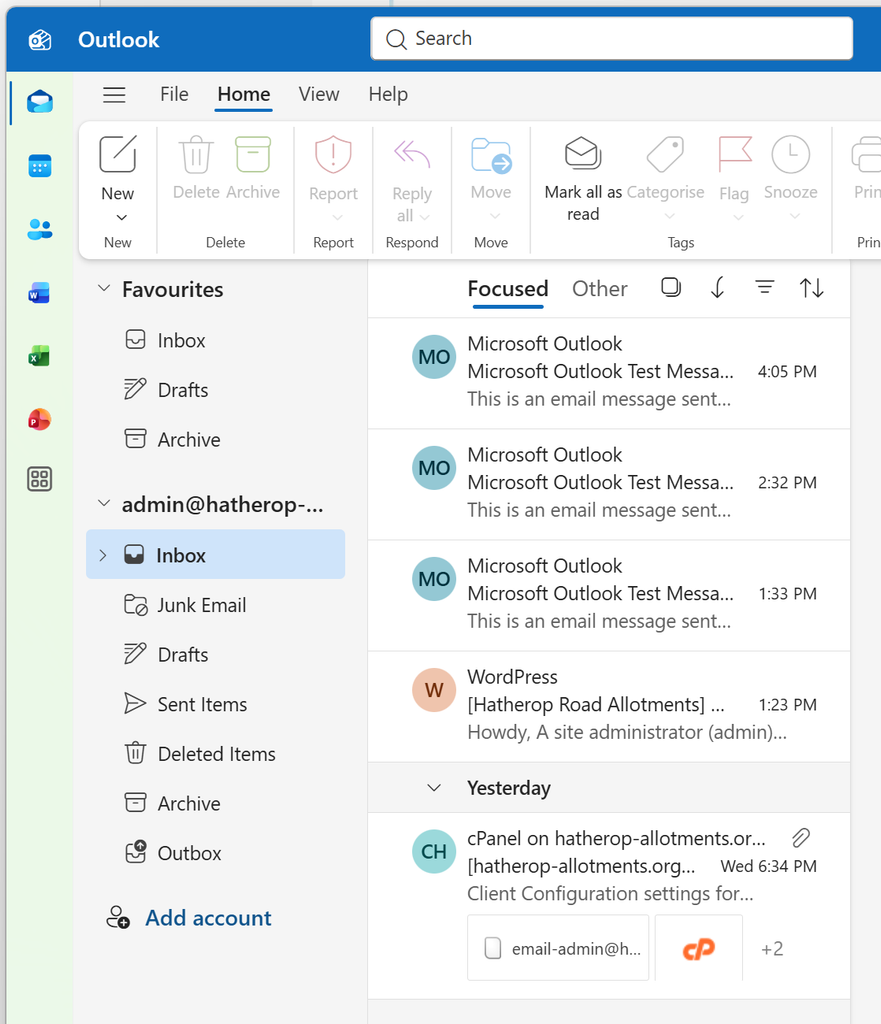Image resolution: width=881 pixels, height=1024 pixels.
Task: Click the New mail compose icon
Action: tap(118, 154)
